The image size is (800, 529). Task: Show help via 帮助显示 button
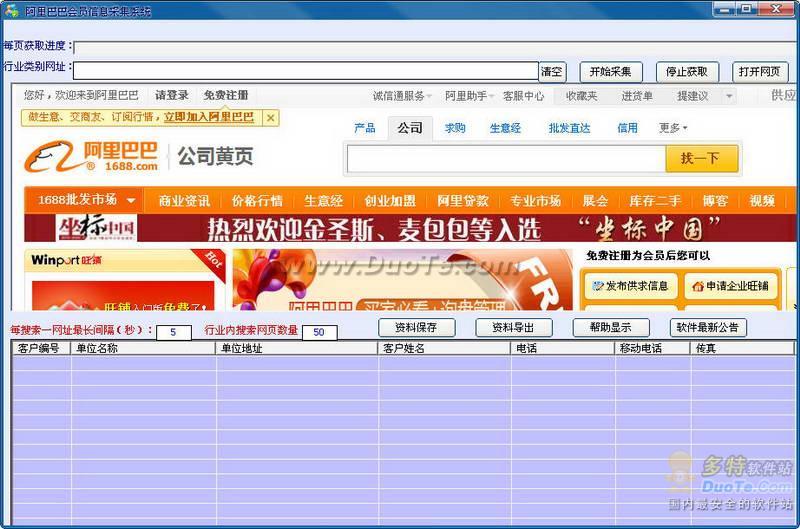pyautogui.click(x=611, y=328)
